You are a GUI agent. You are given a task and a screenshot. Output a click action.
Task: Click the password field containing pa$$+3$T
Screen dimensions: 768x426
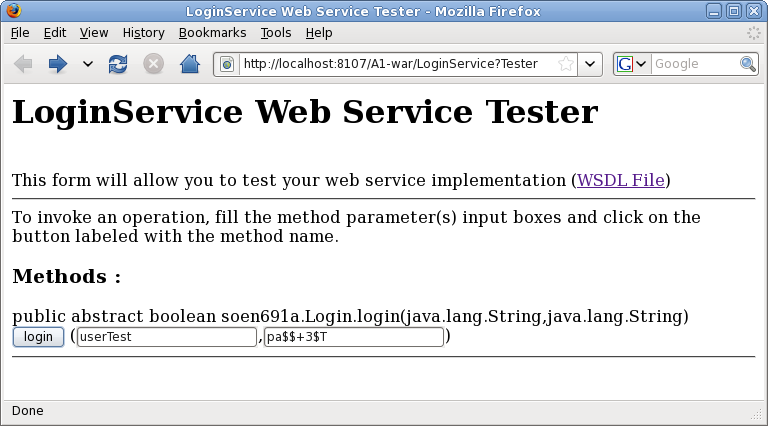point(354,337)
